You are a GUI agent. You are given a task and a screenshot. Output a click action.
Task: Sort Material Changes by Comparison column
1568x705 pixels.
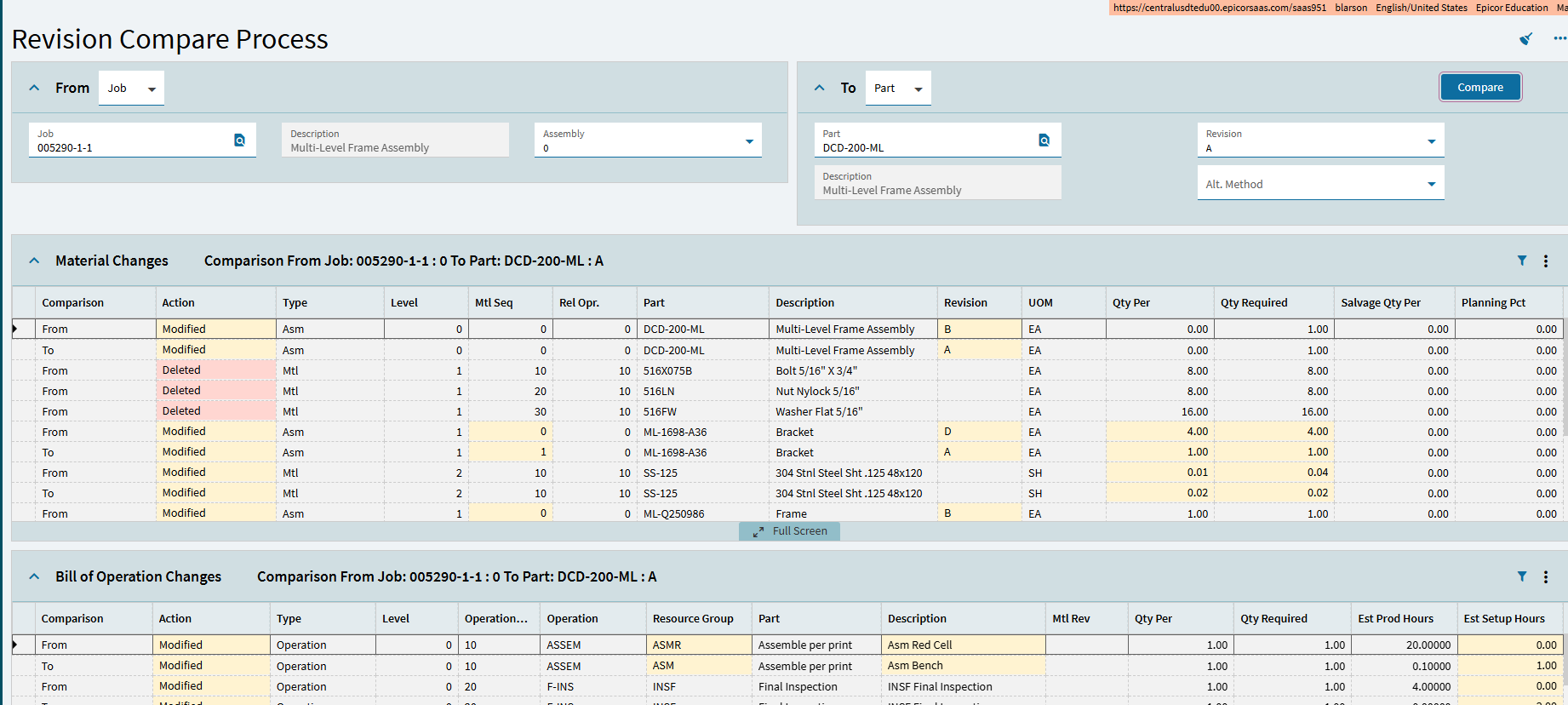[95, 302]
